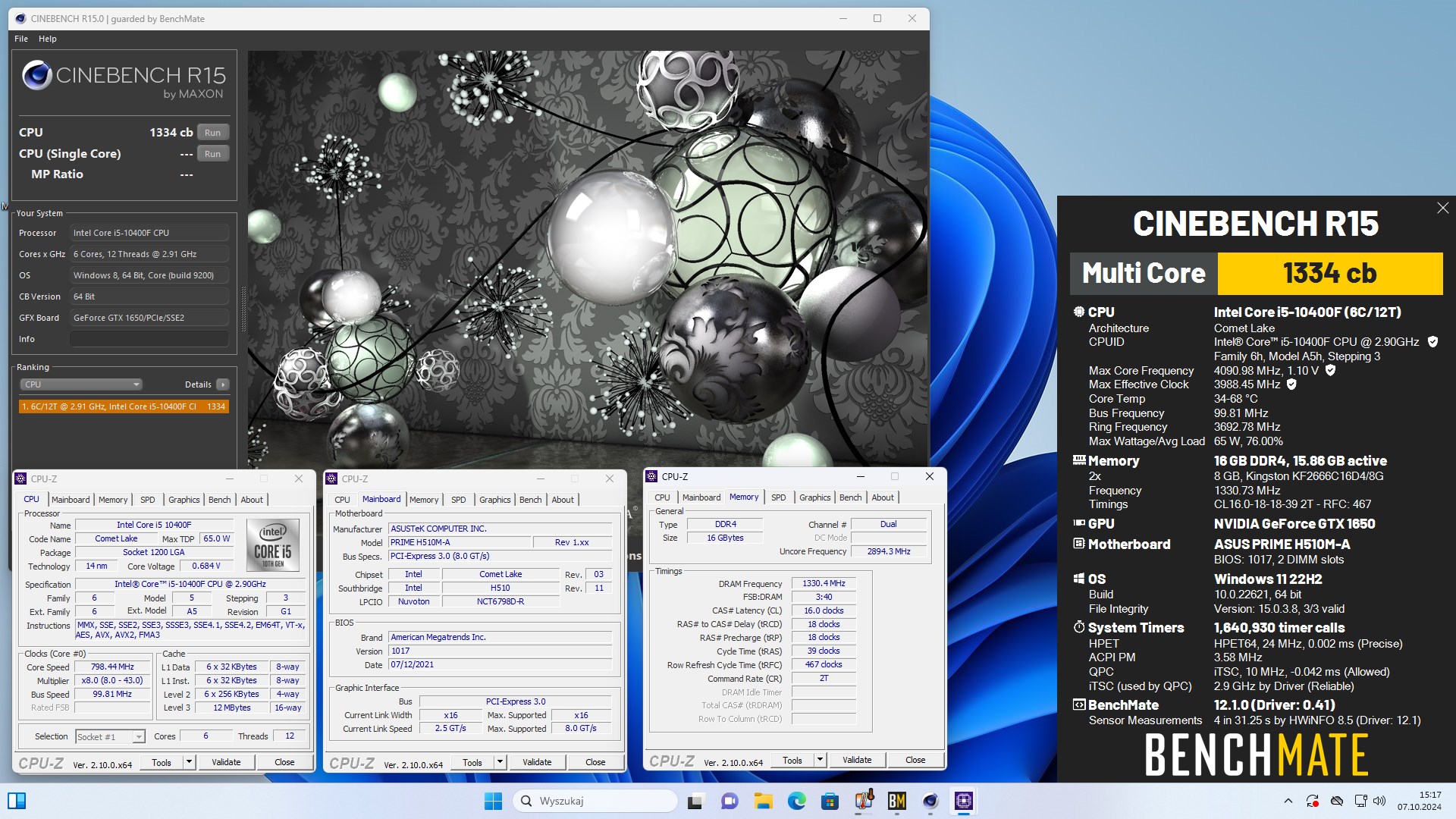Viewport: 1456px width, 819px height.
Task: Close BenchMate results panel with the X
Action: [x=1442, y=208]
